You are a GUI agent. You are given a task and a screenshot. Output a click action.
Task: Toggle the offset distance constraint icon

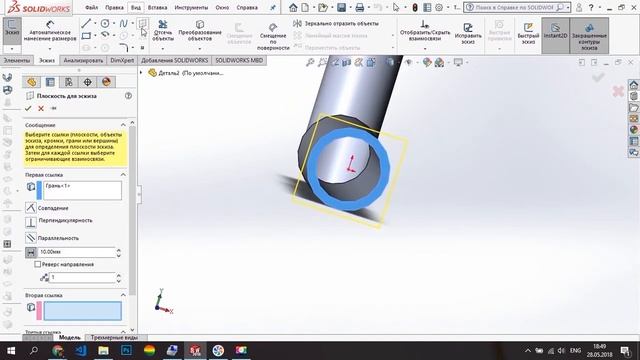coord(31,252)
